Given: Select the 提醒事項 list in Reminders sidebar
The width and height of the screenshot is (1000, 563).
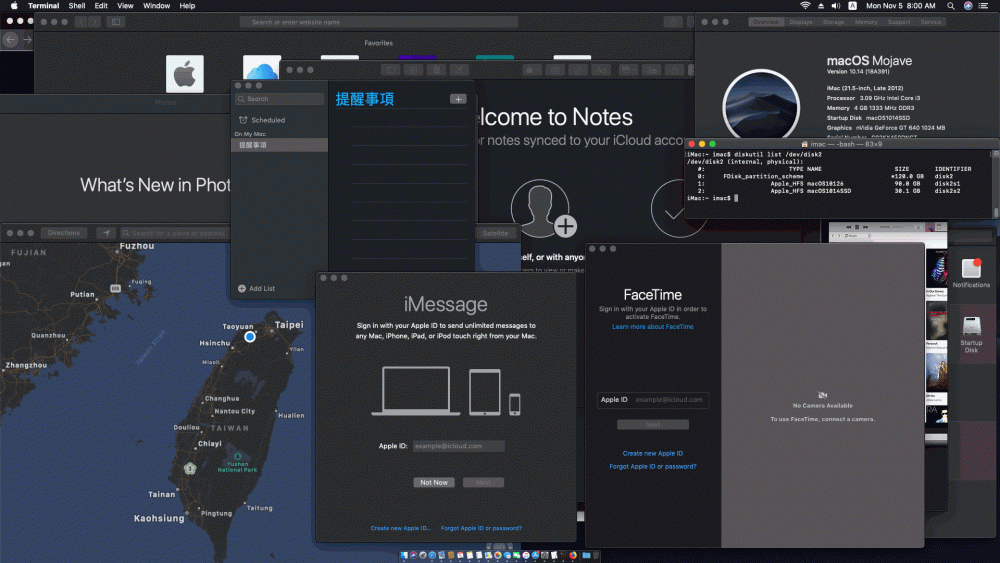Looking at the screenshot, I should [279, 145].
